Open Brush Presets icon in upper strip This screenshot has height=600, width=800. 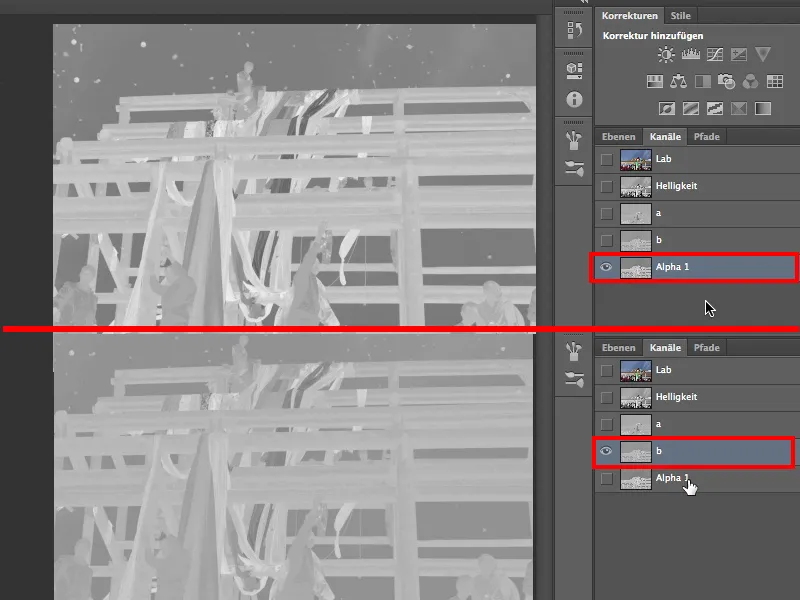tap(574, 140)
